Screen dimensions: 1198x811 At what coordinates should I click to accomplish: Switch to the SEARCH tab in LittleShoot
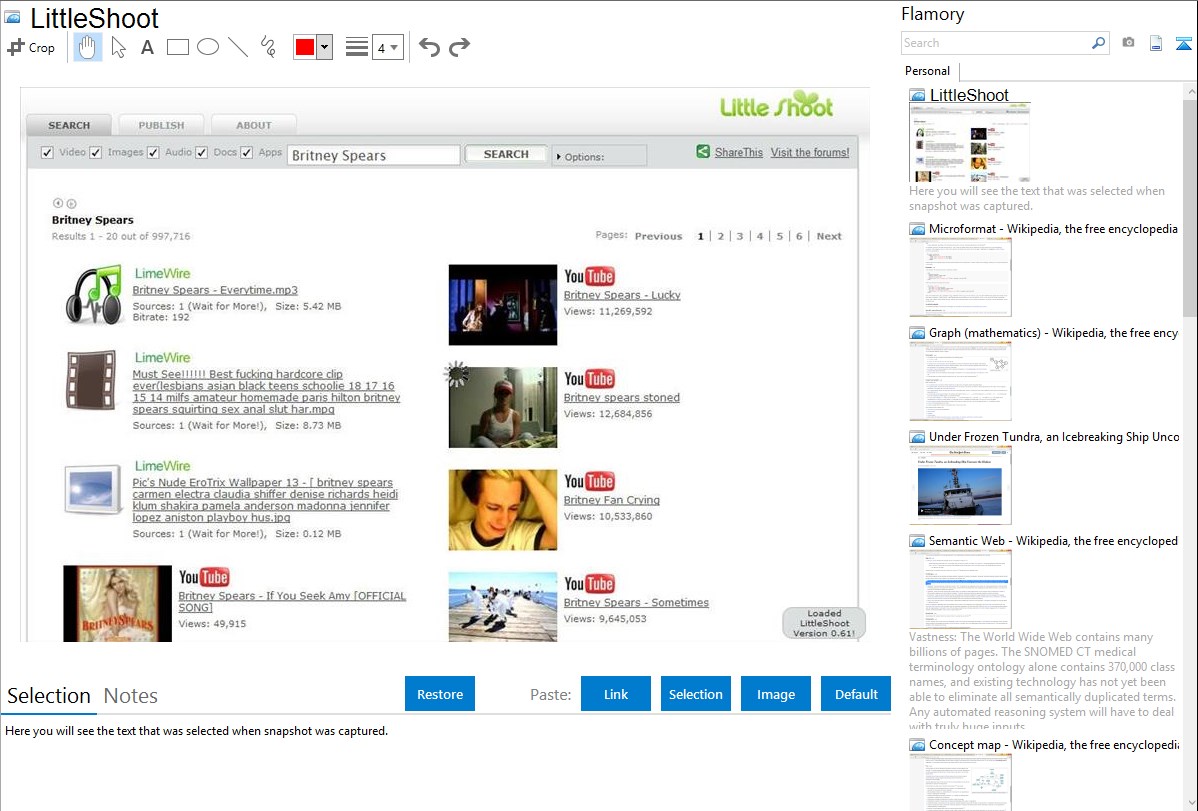coord(69,125)
